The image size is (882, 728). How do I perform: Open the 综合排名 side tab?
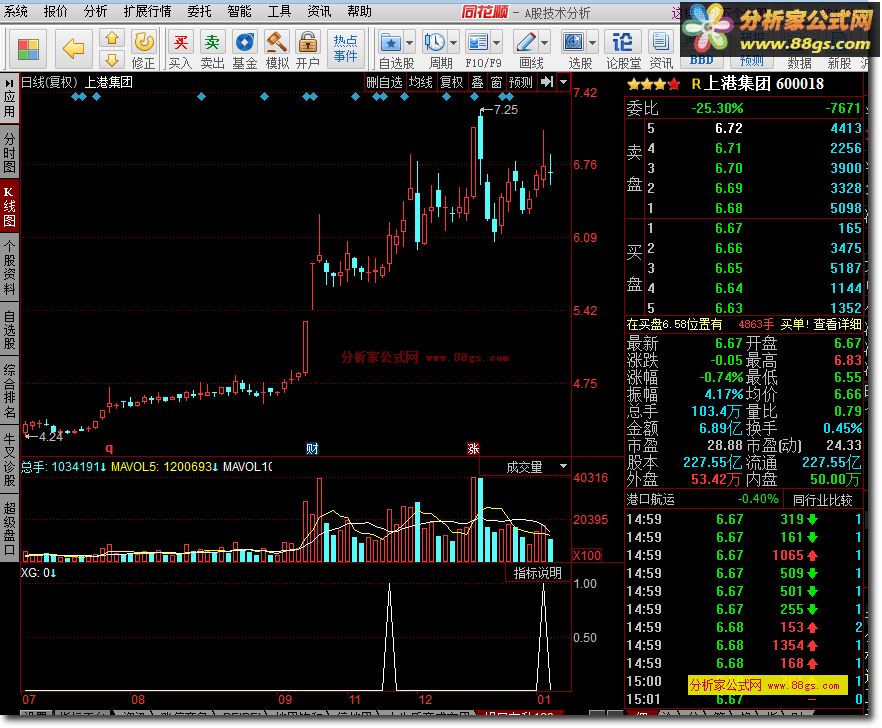9,391
